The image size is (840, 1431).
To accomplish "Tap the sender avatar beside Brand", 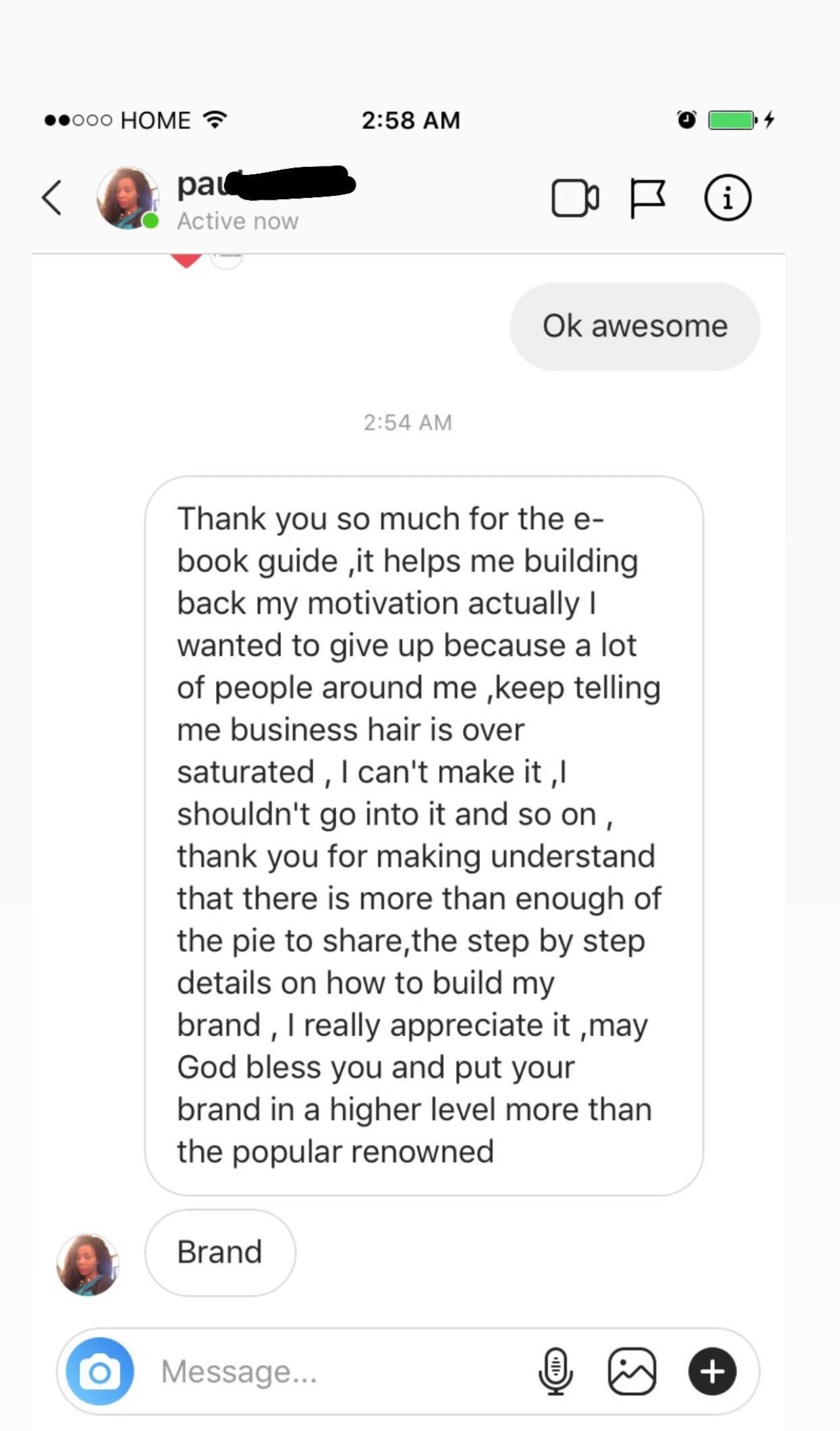I will click(x=88, y=1264).
